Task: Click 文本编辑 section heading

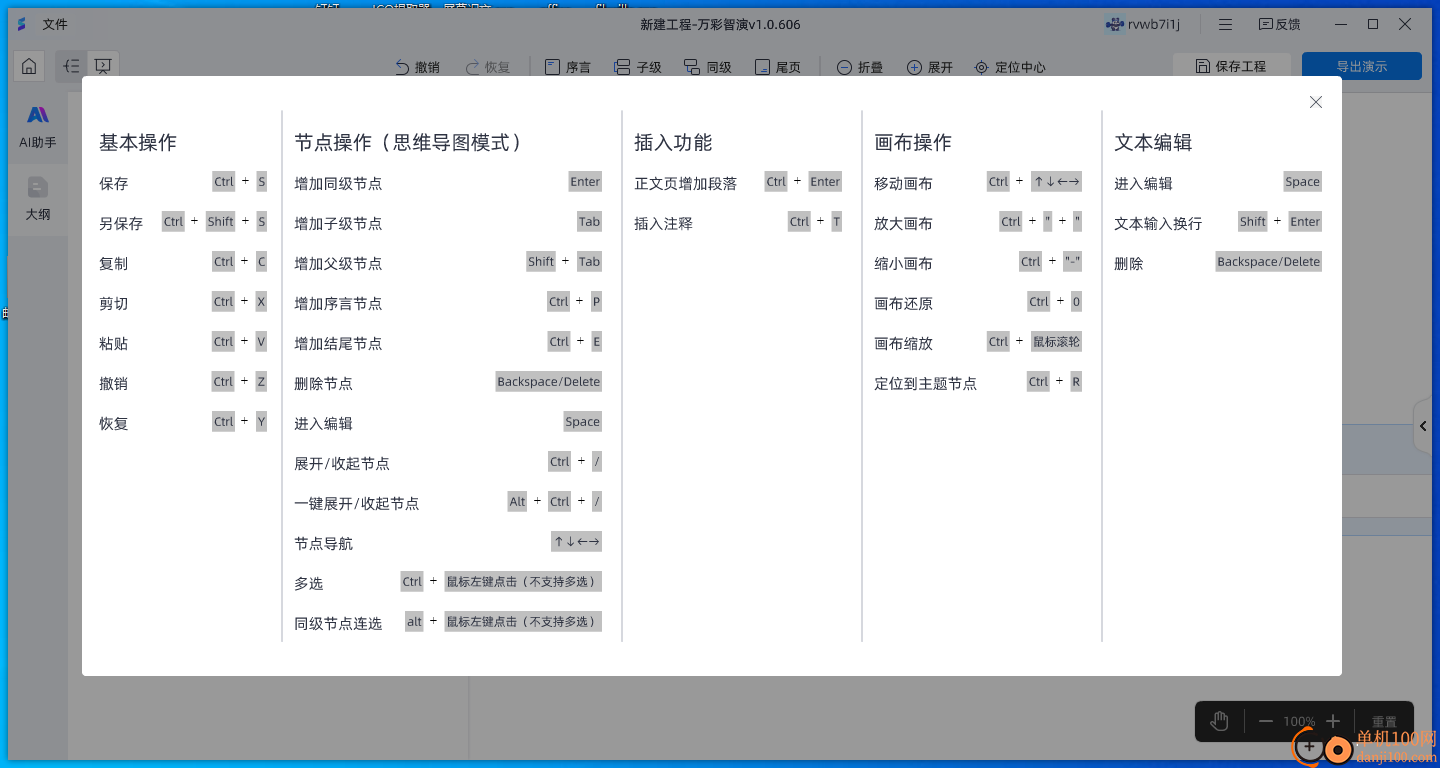Action: pyautogui.click(x=1153, y=142)
